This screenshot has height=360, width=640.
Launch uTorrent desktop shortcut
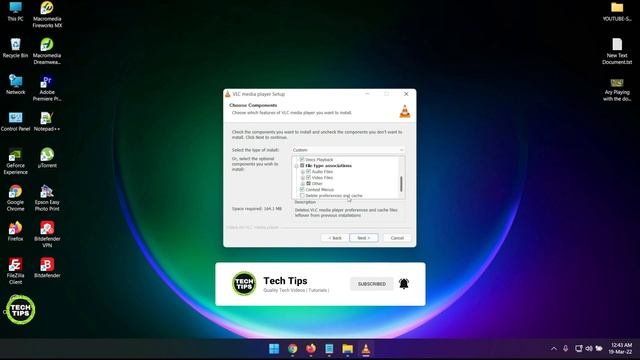coord(47,158)
